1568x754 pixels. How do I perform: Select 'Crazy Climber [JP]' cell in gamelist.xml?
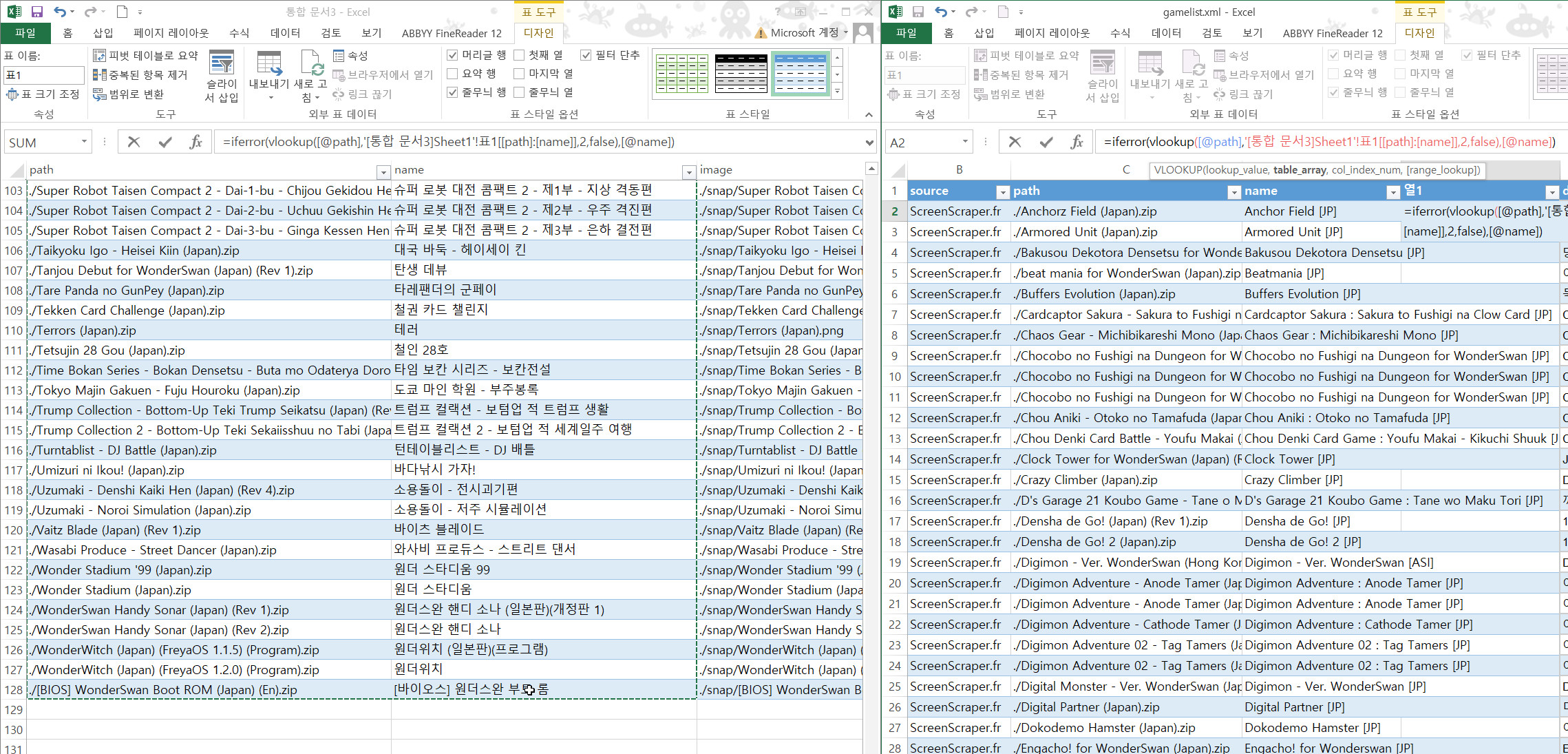[1322, 480]
